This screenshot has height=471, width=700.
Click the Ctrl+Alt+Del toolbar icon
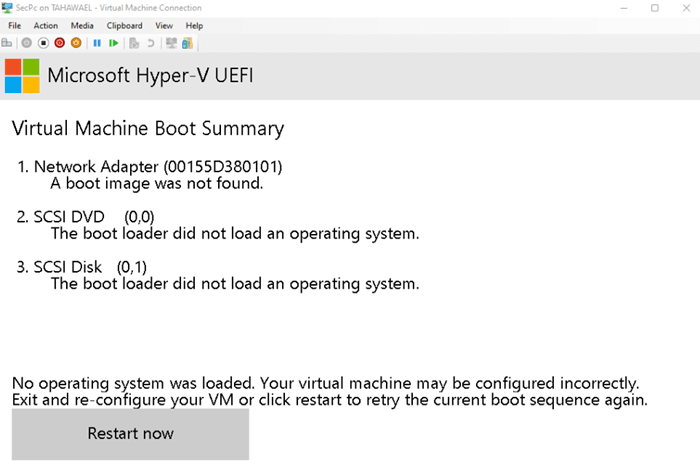click(7, 43)
